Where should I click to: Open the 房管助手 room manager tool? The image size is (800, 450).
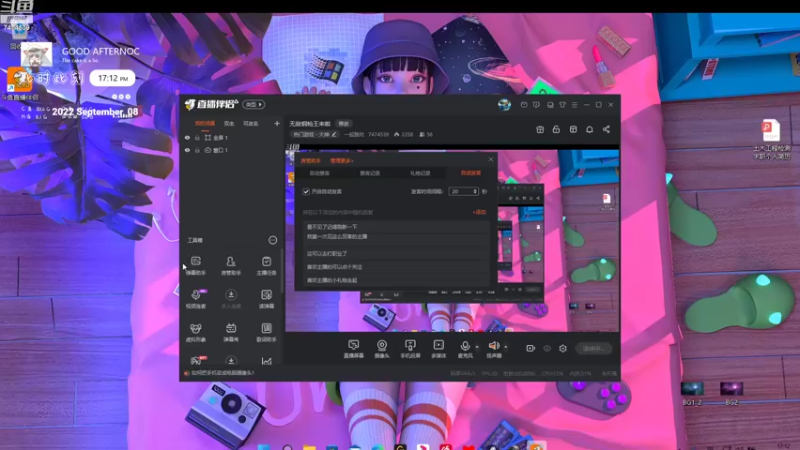point(231,266)
